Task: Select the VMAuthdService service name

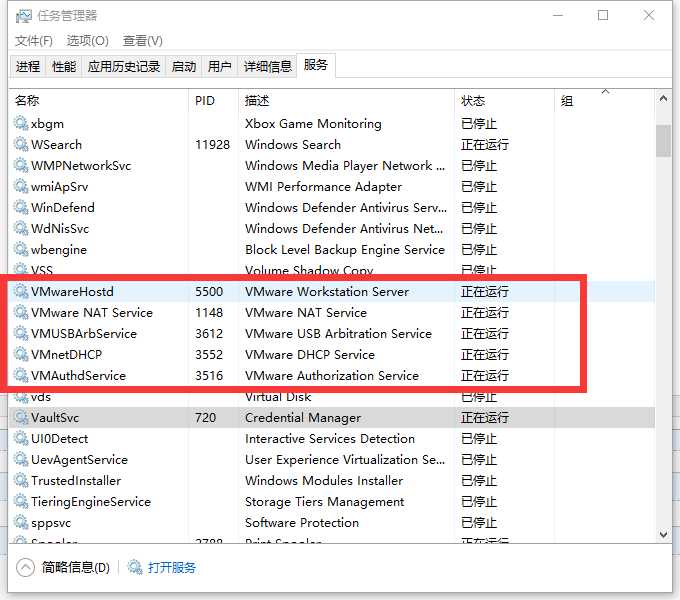Action: (x=78, y=375)
